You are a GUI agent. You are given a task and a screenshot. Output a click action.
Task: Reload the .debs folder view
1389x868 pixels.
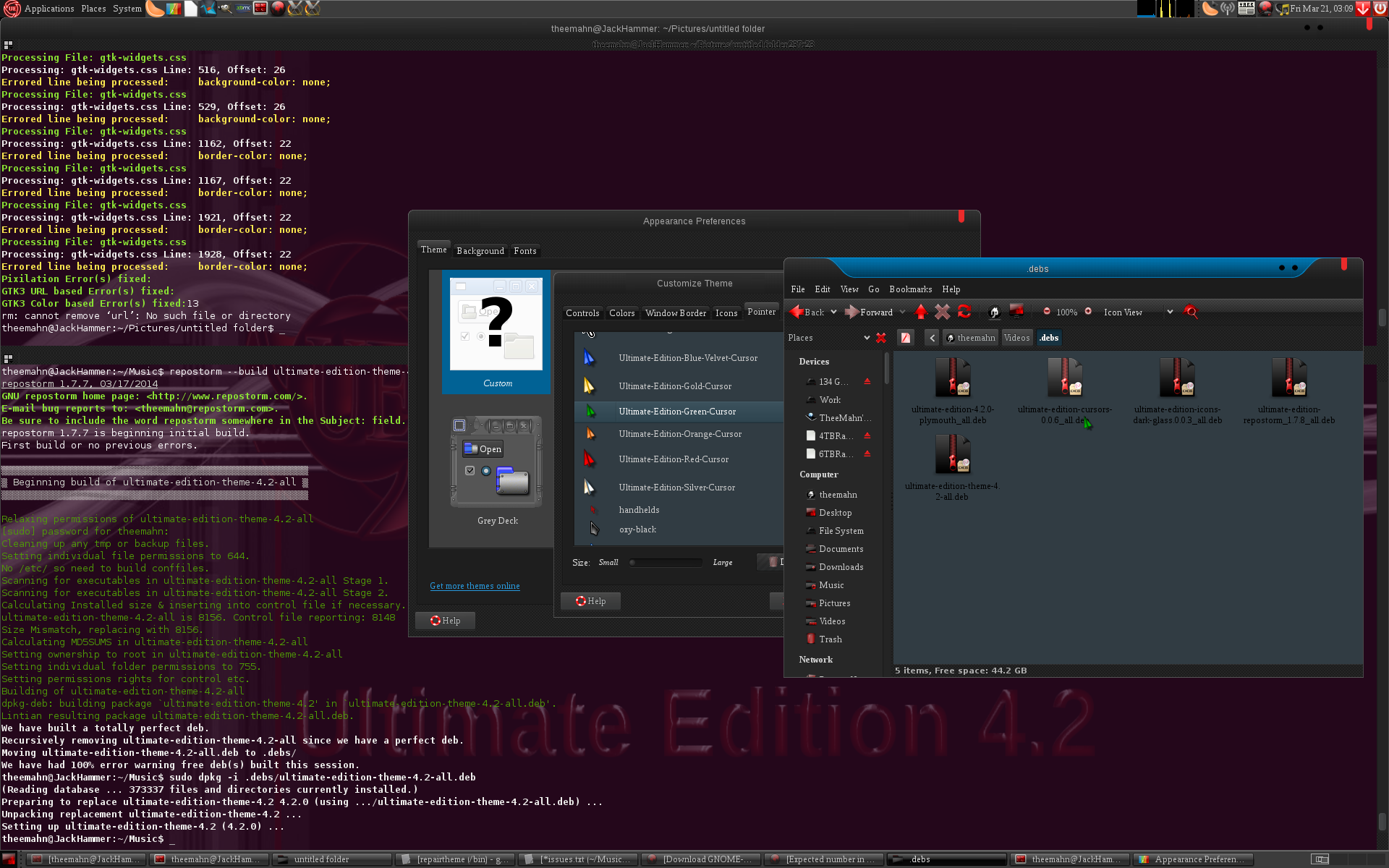coord(964,312)
